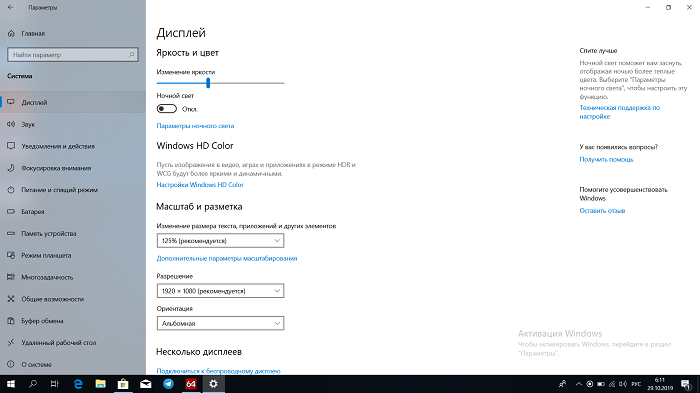
Task: Select the Многозадачность icon in sidebar
Action: tap(11, 277)
